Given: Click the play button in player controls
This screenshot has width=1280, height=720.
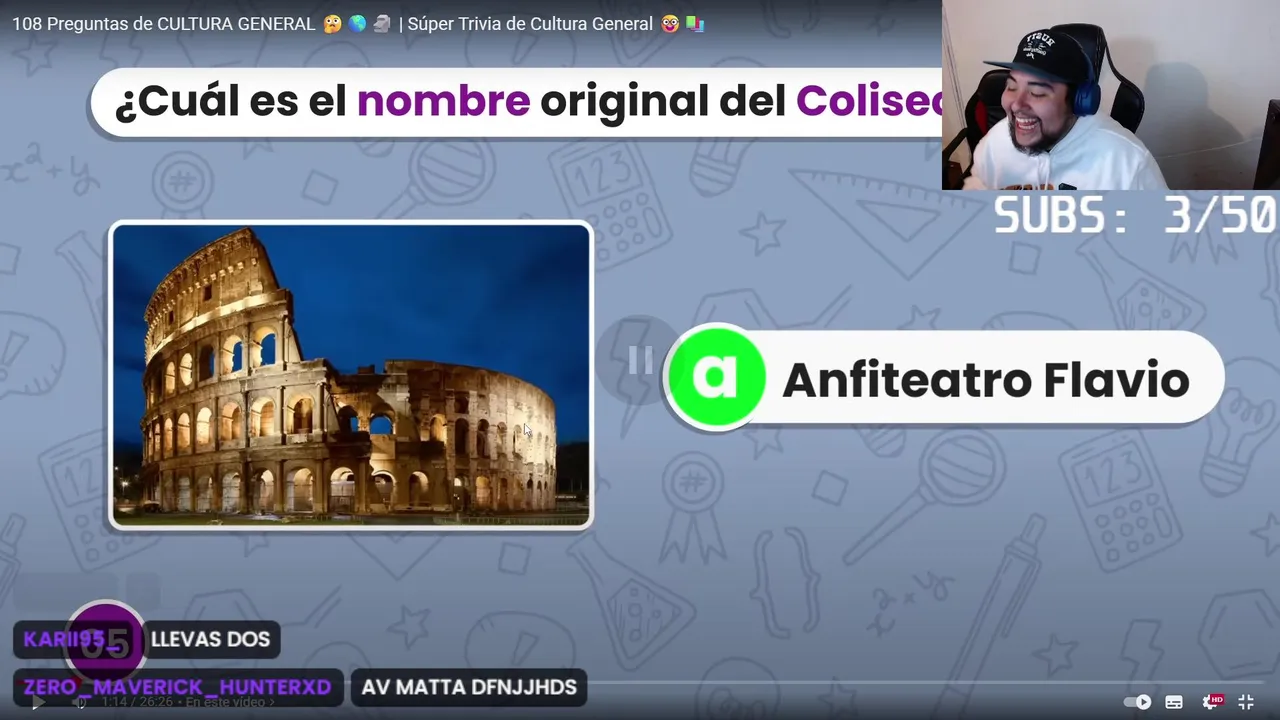Looking at the screenshot, I should pos(37,702).
